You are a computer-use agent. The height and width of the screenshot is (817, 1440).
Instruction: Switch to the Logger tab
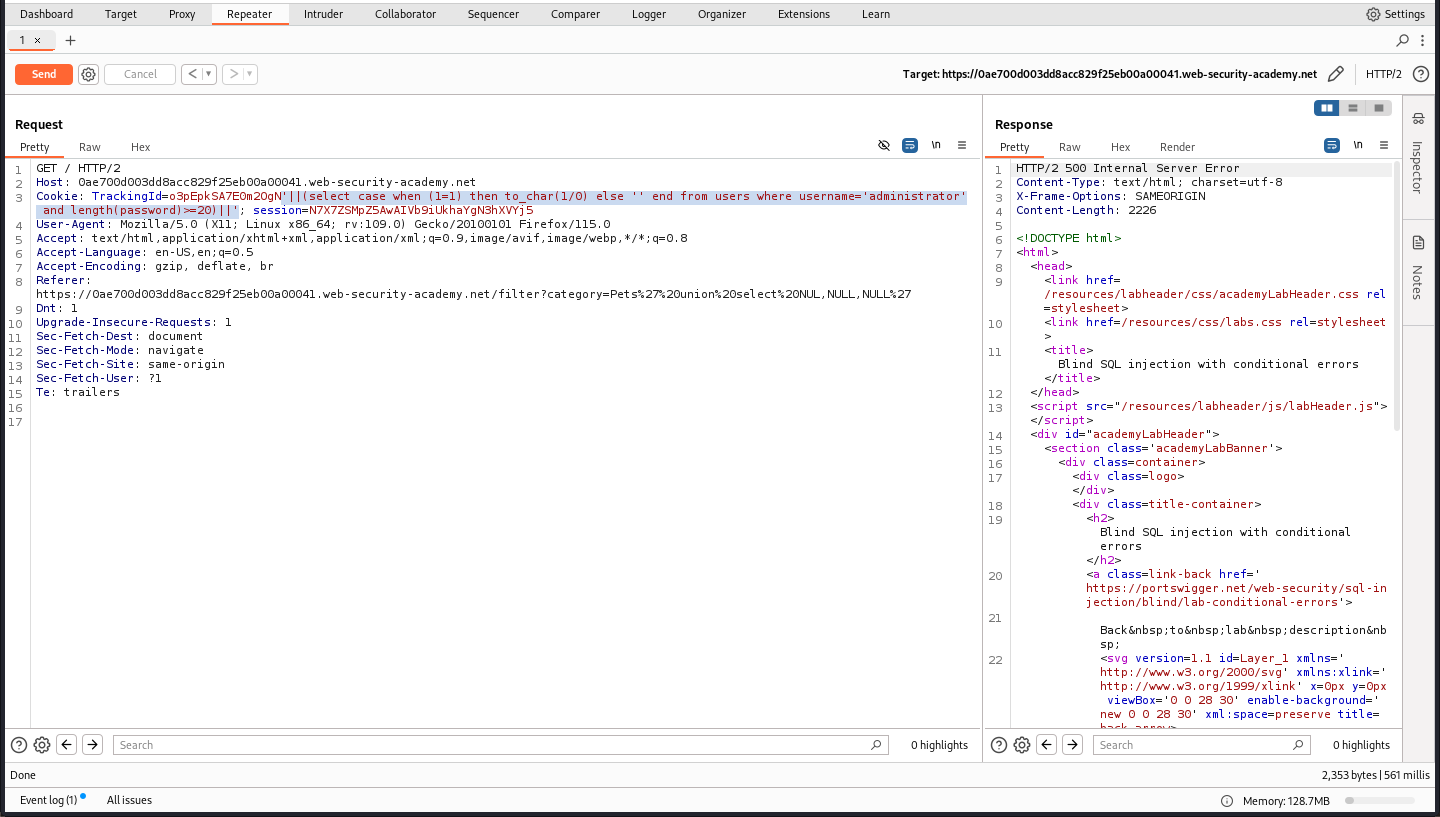click(x=649, y=14)
